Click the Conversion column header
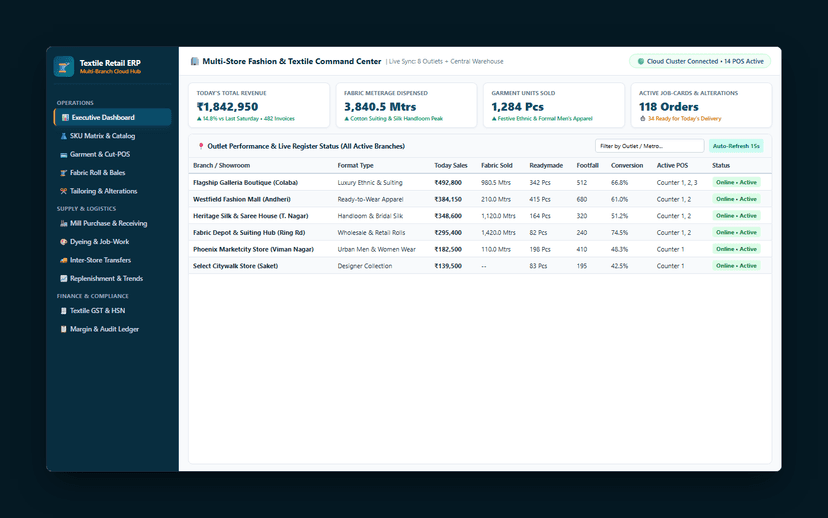828x518 pixels. [627, 166]
